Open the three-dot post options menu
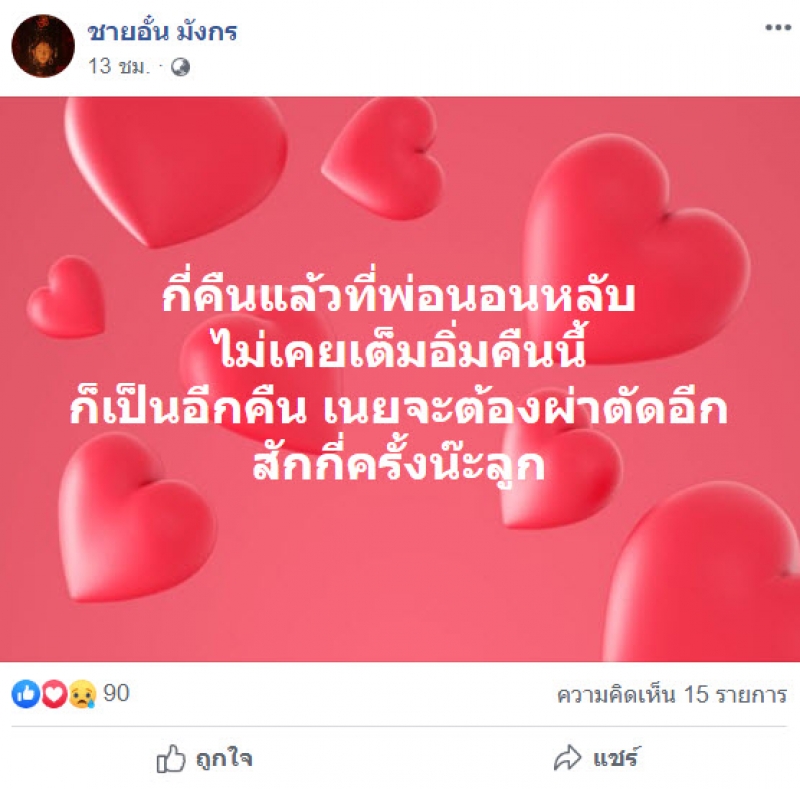This screenshot has width=800, height=789. pyautogui.click(x=778, y=28)
